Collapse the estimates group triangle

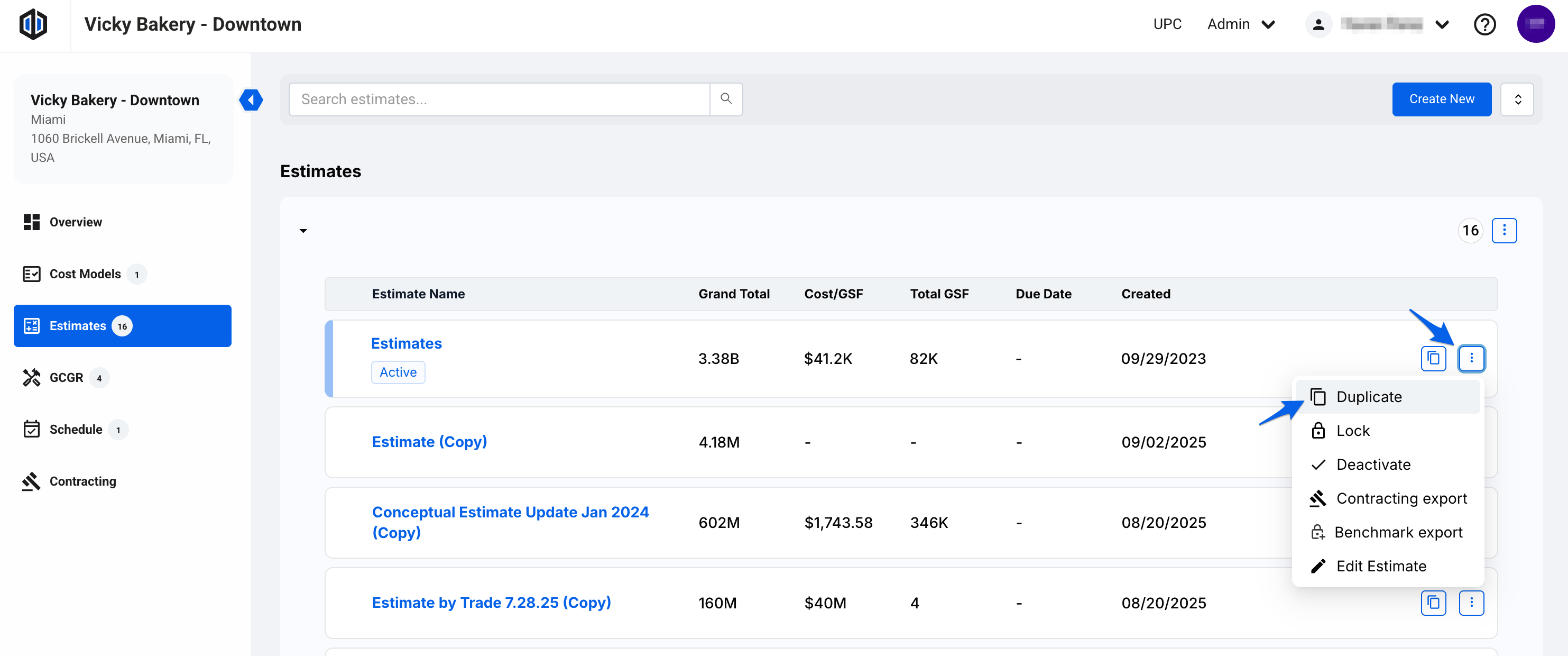(303, 231)
